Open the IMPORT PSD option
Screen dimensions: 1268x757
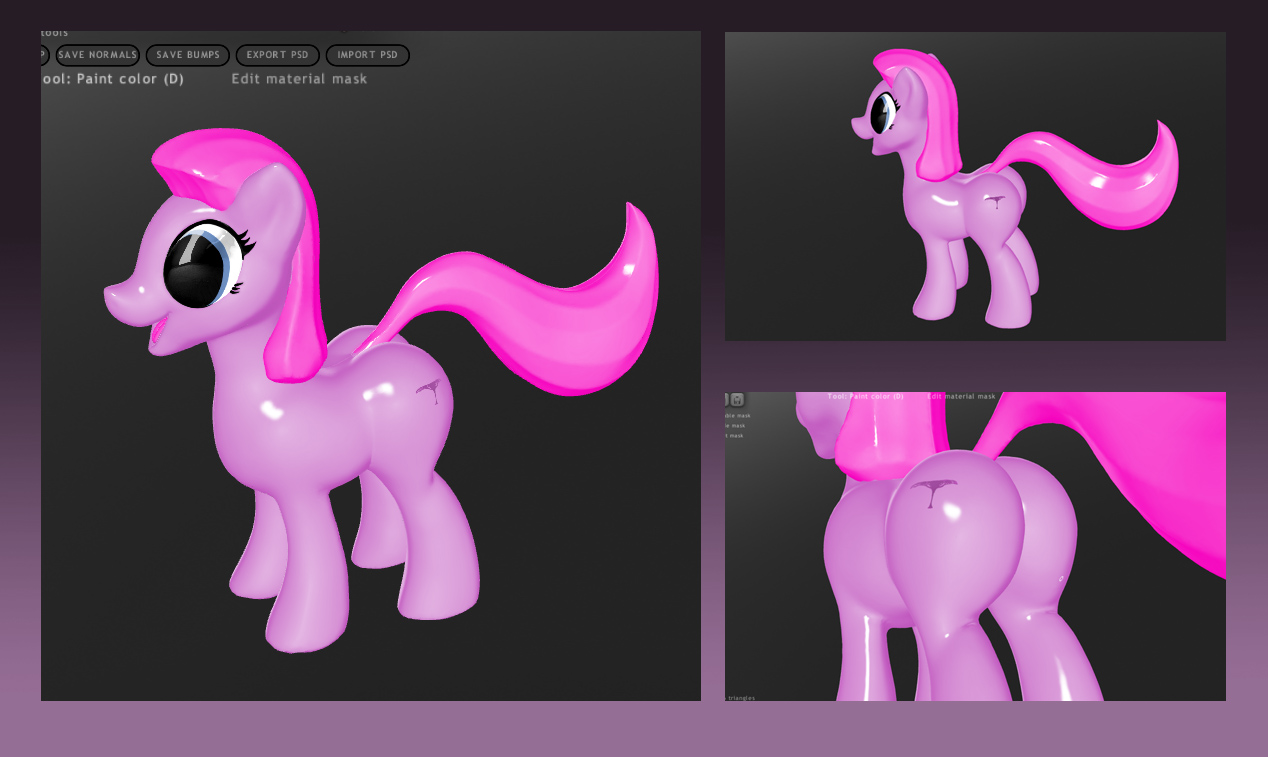[368, 55]
